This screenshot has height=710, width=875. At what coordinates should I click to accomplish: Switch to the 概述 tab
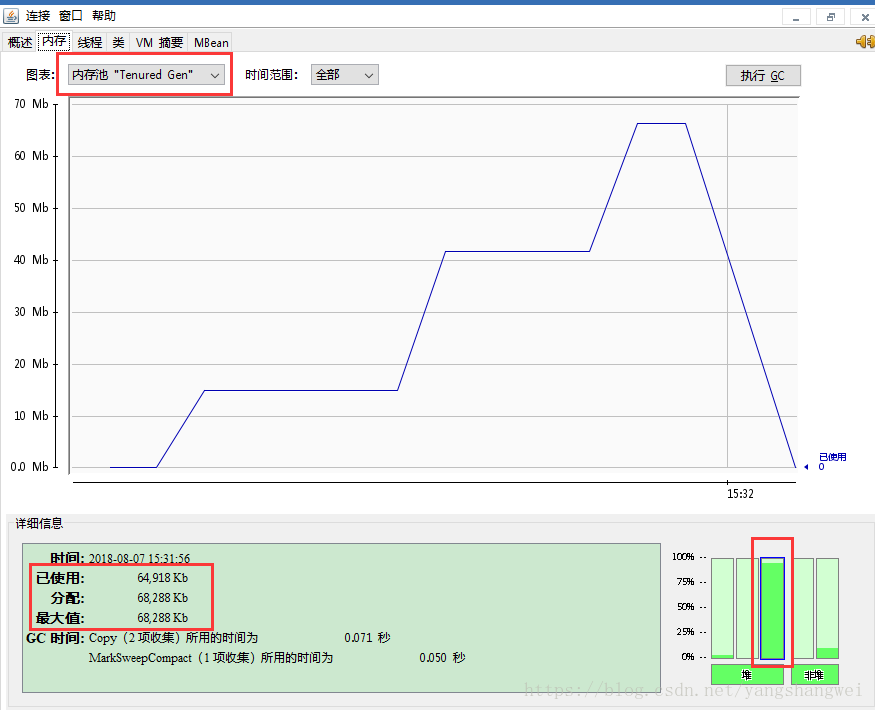coord(20,42)
